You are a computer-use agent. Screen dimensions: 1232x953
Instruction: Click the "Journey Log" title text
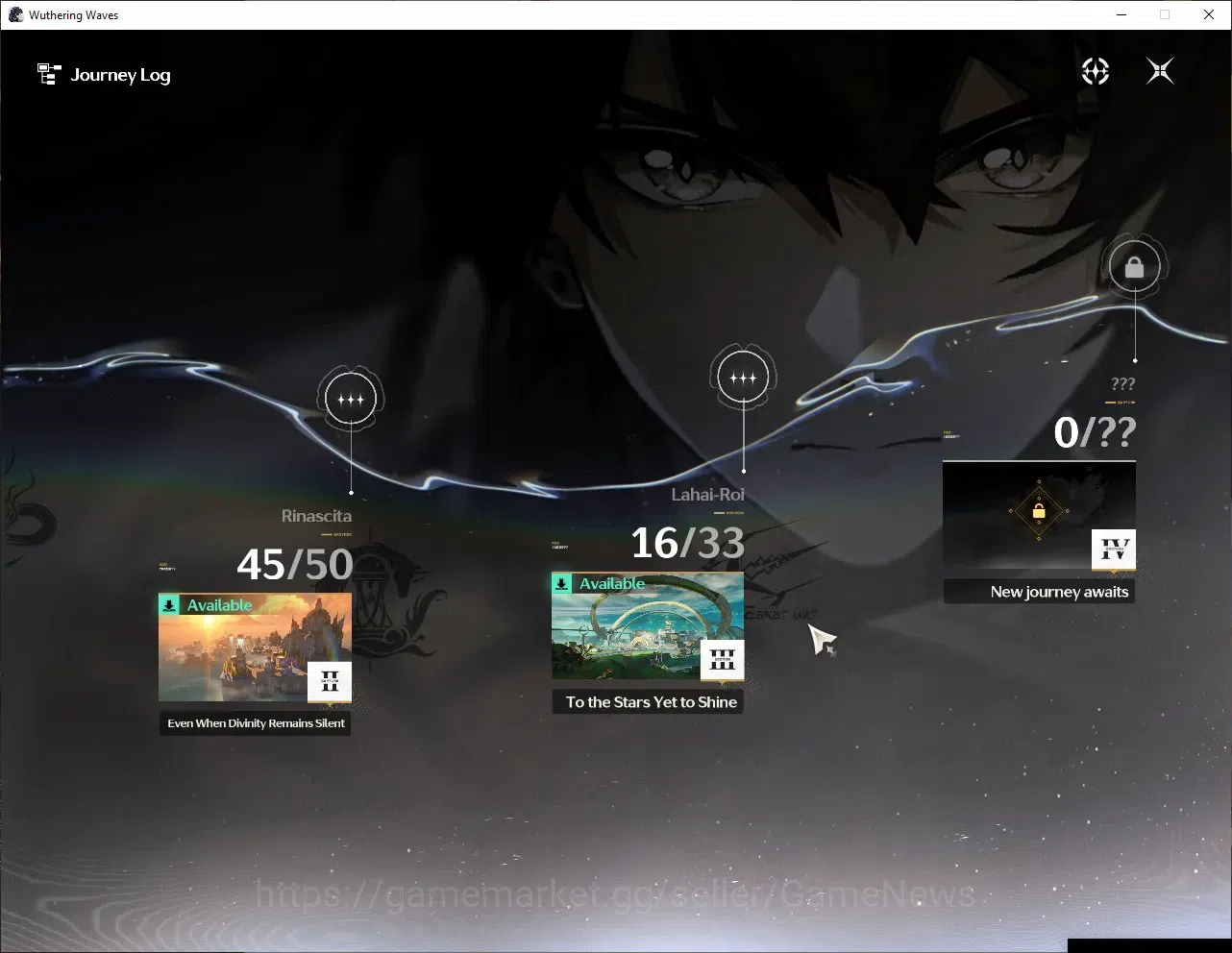coord(121,75)
